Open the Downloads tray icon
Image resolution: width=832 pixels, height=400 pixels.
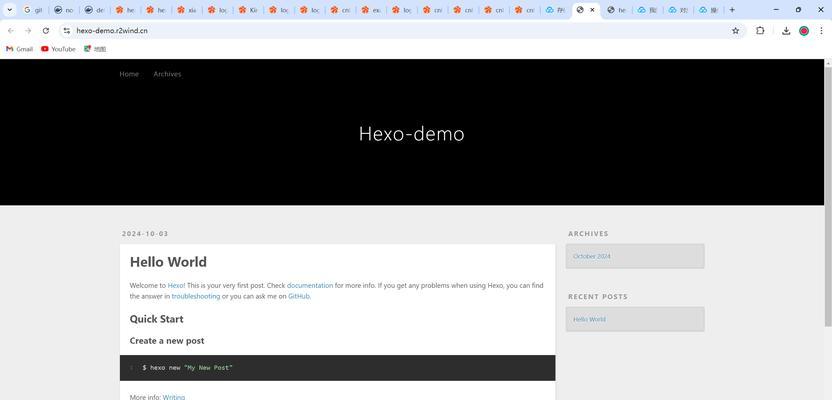pos(786,31)
